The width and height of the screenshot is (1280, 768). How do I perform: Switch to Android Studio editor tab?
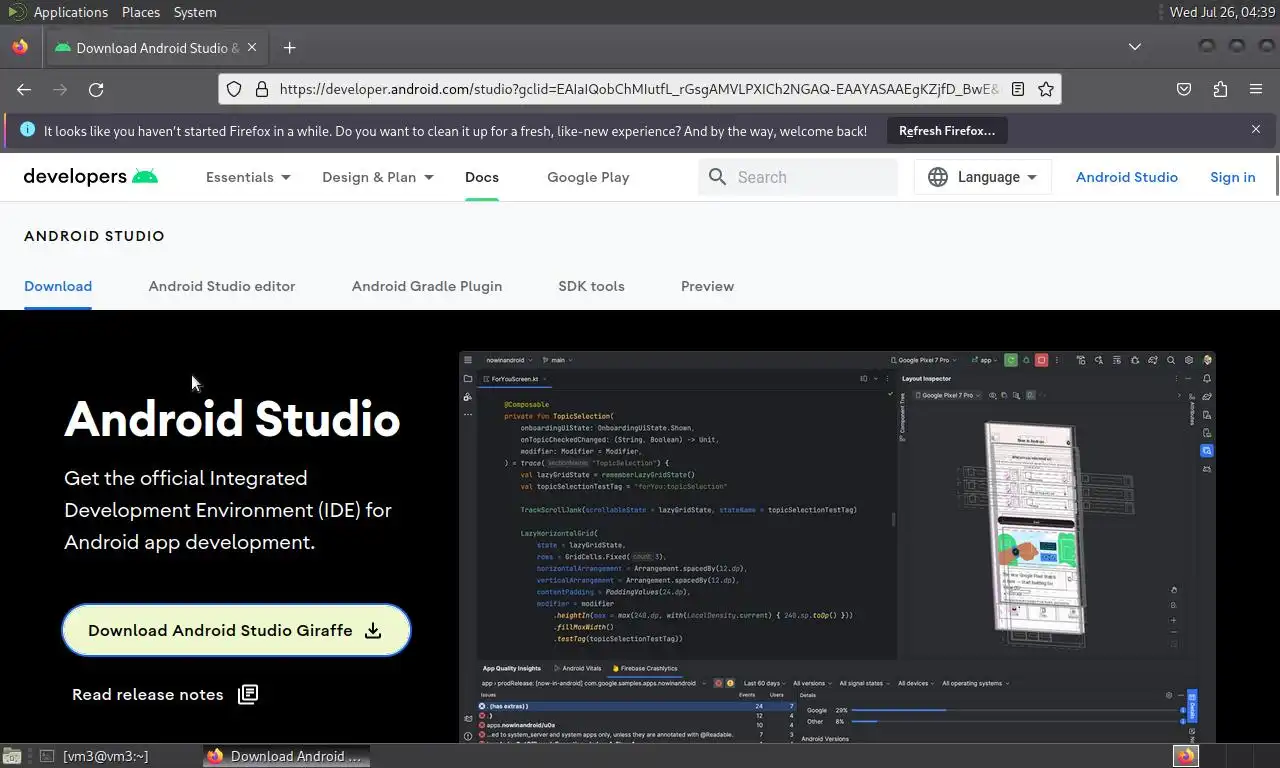222,286
